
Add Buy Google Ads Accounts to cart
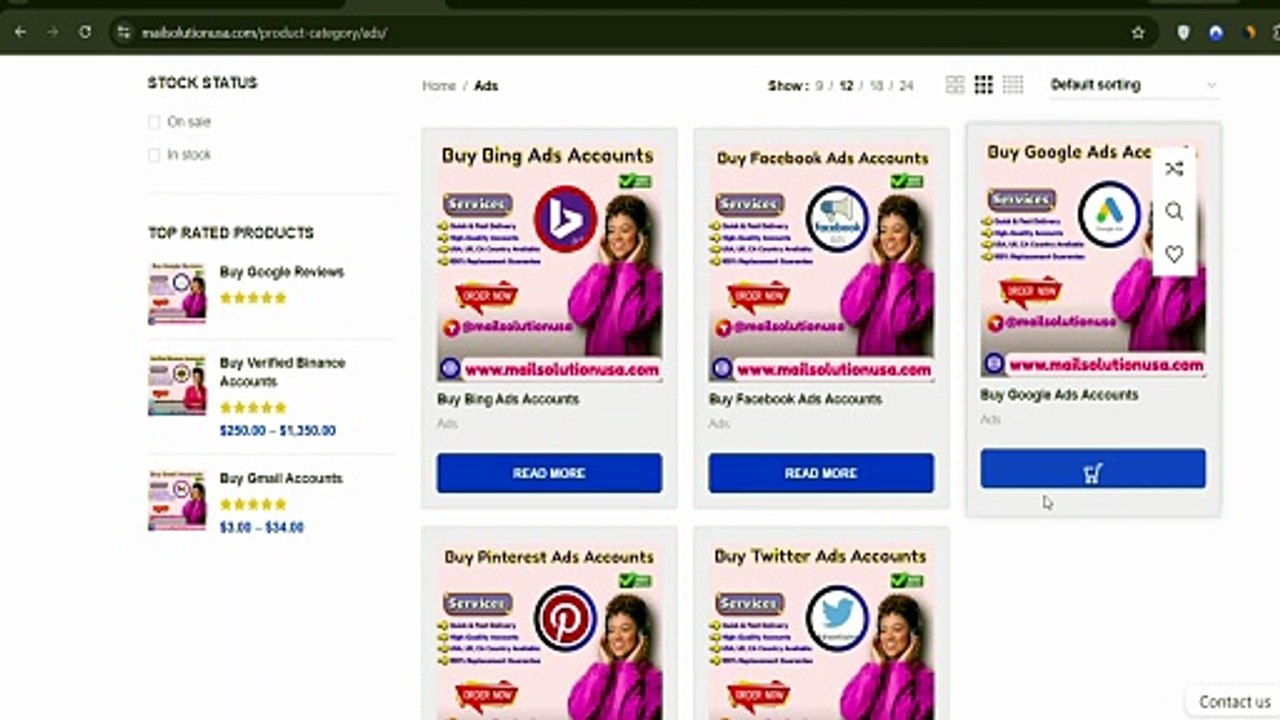[x=1093, y=469]
